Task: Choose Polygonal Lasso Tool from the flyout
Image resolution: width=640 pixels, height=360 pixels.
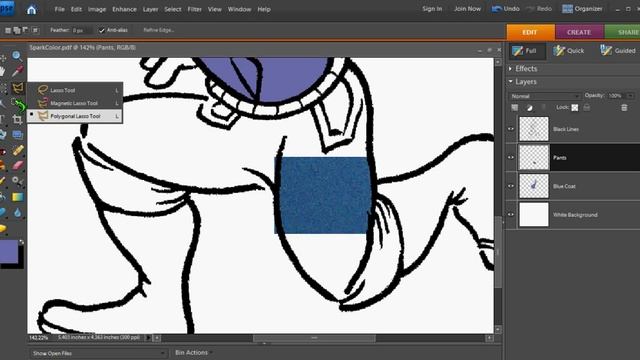Action: [75, 116]
